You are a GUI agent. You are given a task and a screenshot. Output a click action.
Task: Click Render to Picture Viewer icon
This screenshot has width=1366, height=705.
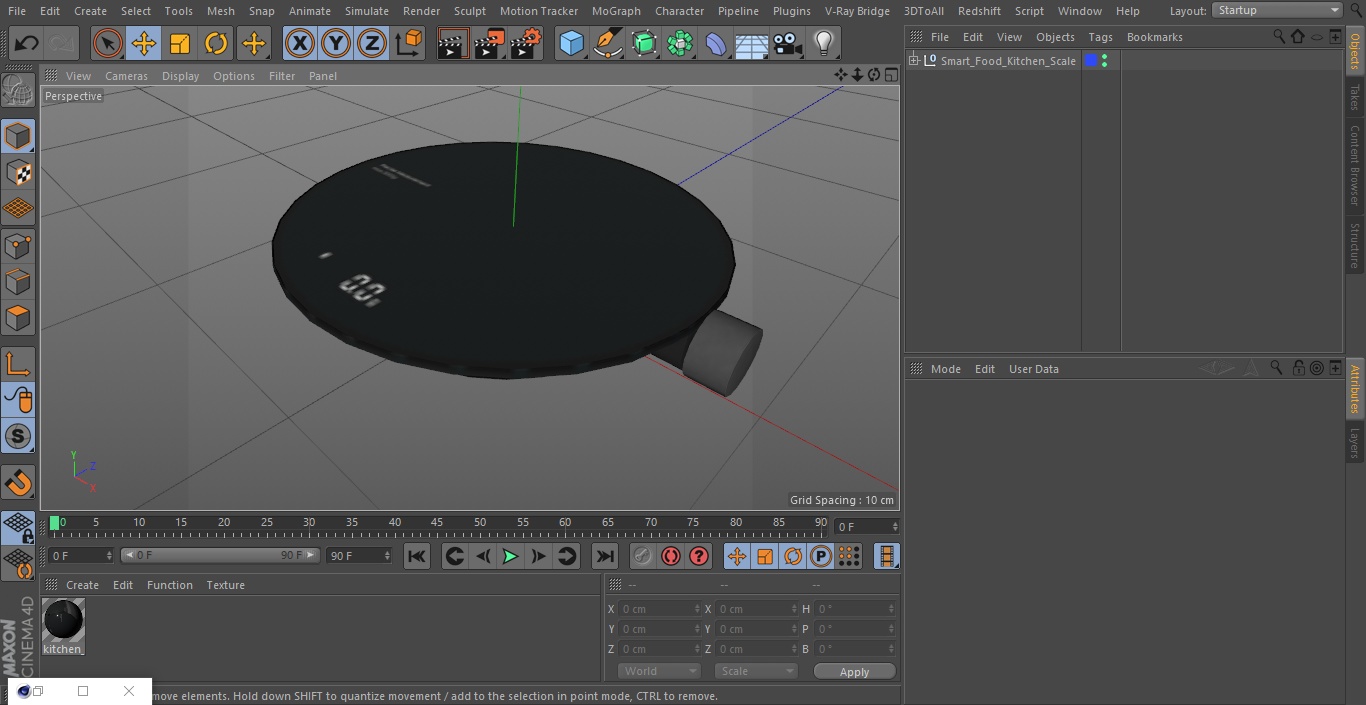pos(489,44)
